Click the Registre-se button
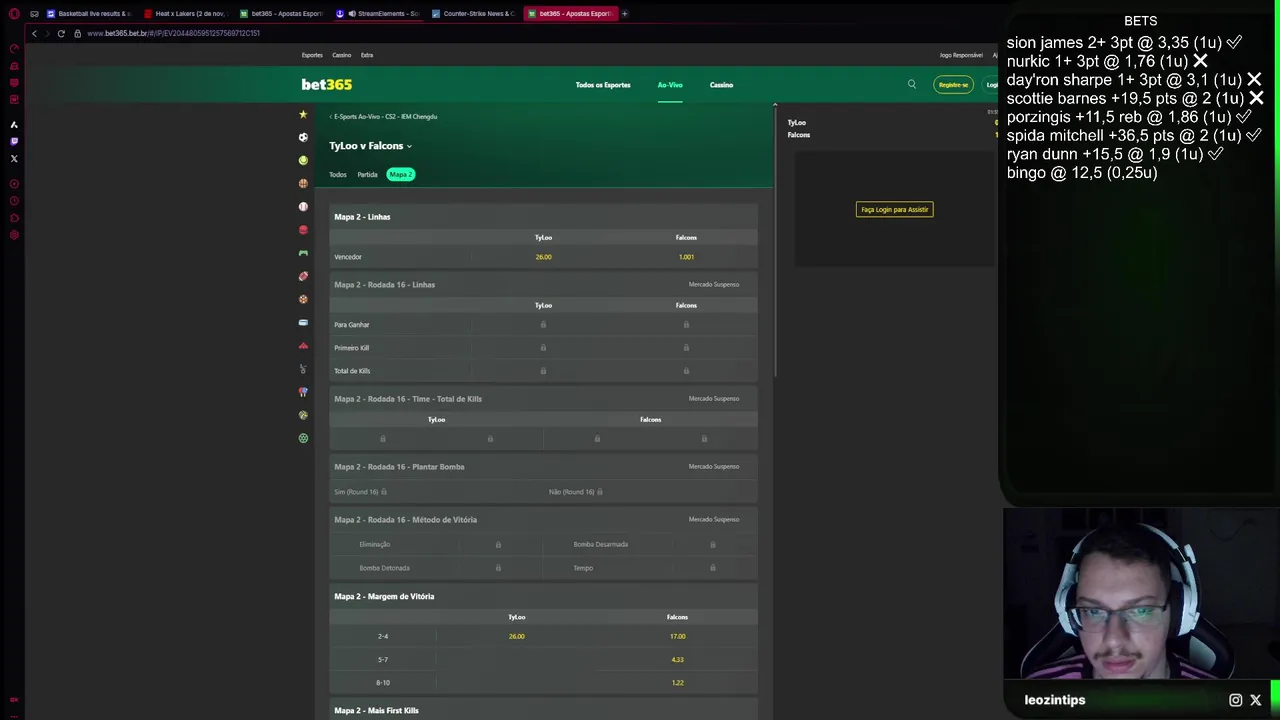Image resolution: width=1280 pixels, height=720 pixels. (x=953, y=85)
